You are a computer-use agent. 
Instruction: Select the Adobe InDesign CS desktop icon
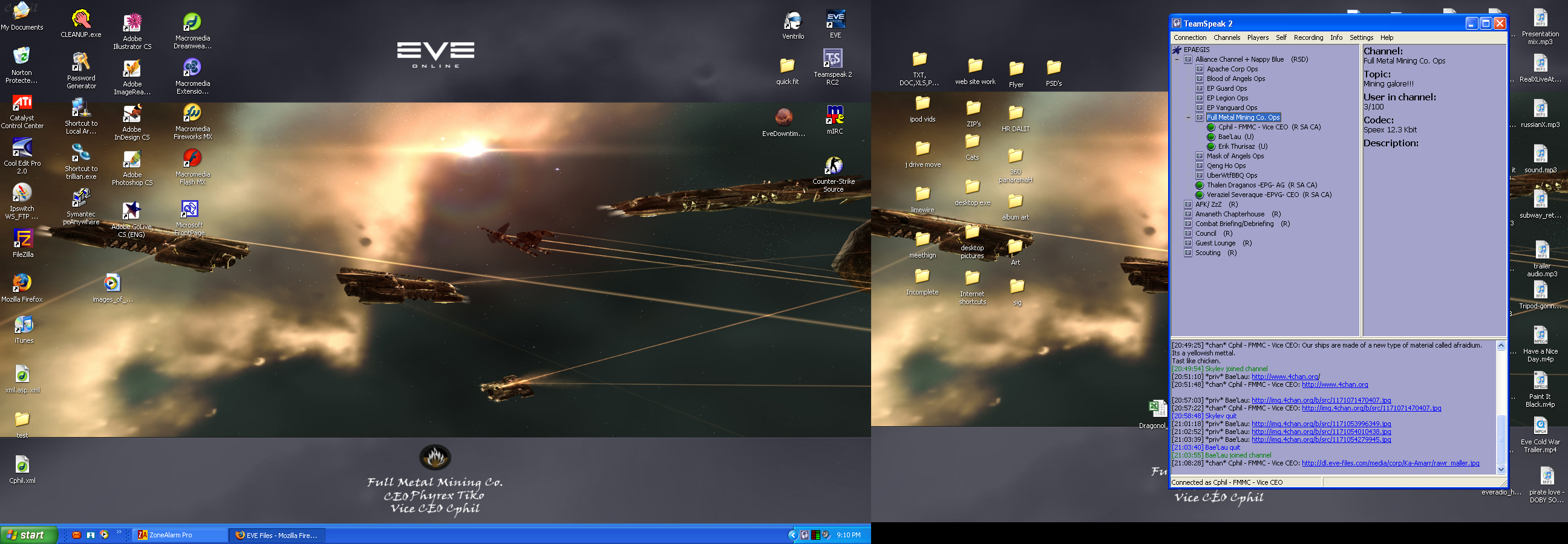click(x=132, y=123)
